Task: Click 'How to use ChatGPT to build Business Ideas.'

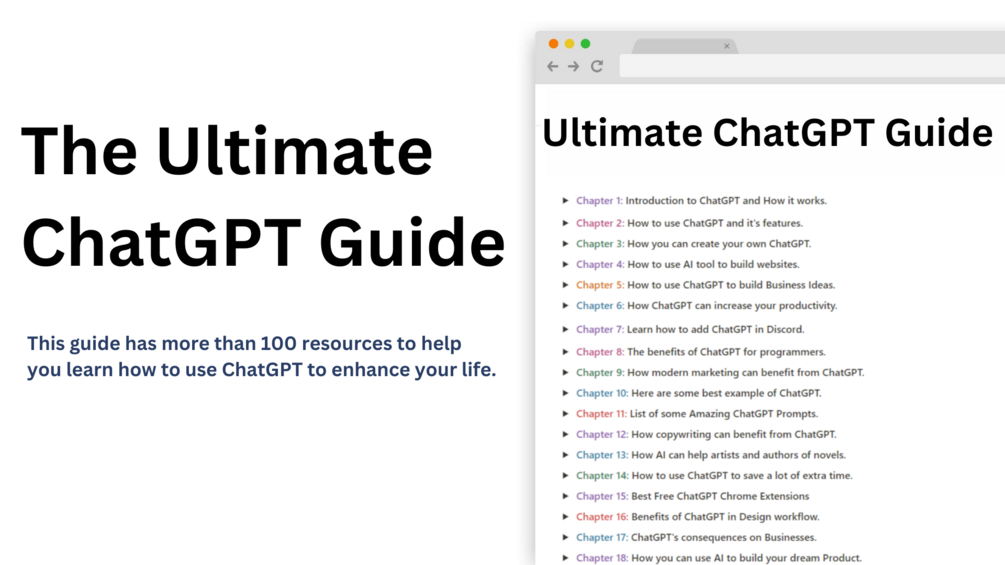Action: pyautogui.click(x=731, y=284)
